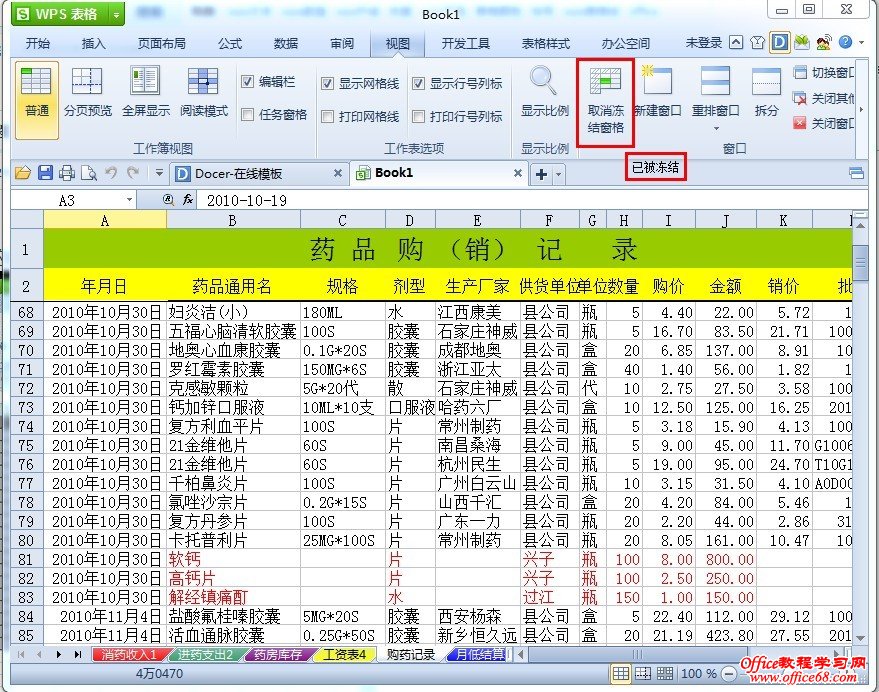
Task: Switch to 公式 ribbon tab
Action: 230,43
